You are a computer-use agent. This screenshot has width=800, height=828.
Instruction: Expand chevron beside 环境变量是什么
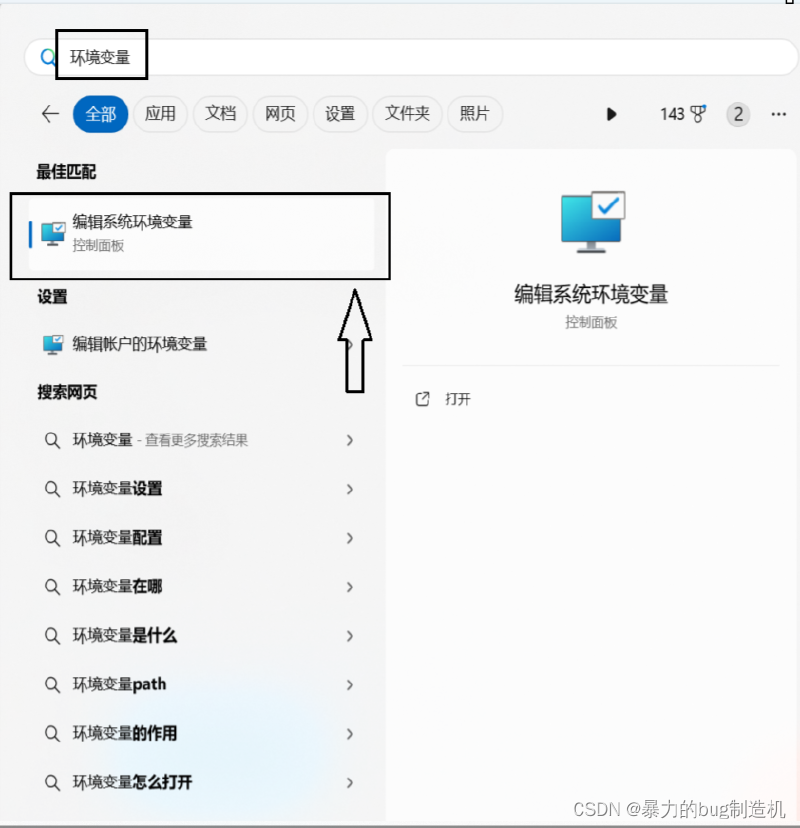coord(350,636)
